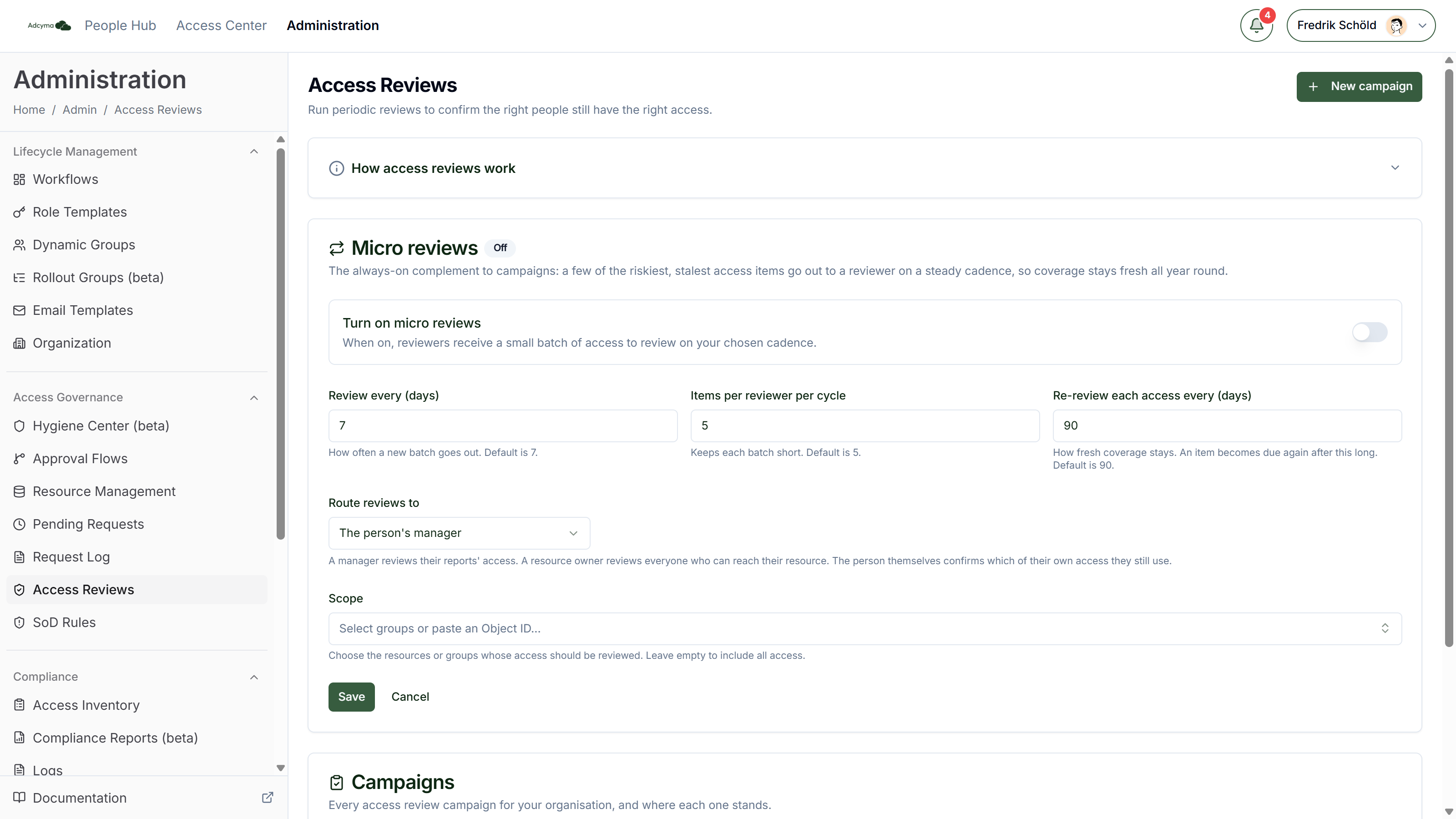Collapse the Lifecycle Management section
The image size is (1456, 819).
pos(254,152)
